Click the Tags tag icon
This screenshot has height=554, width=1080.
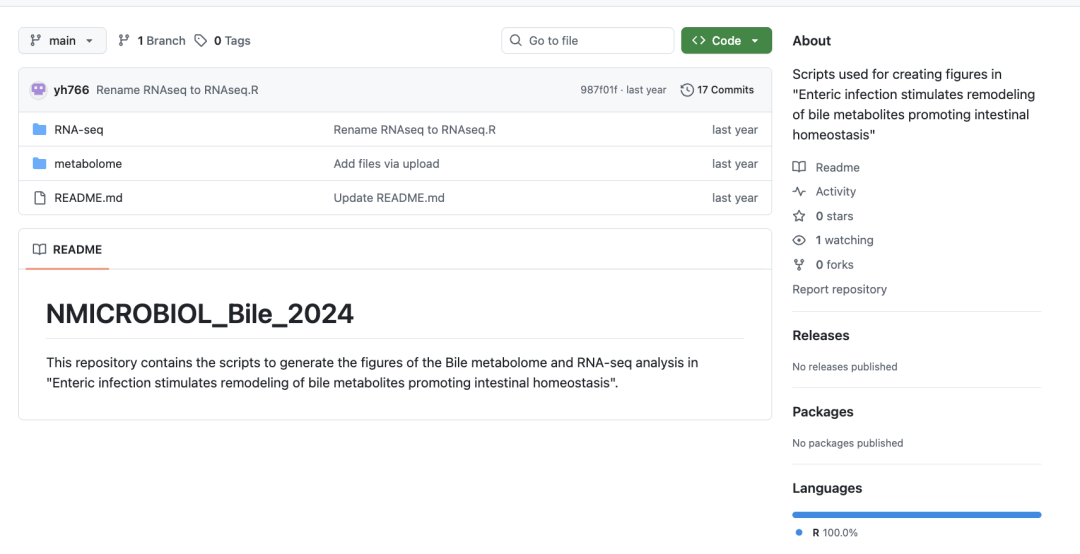(201, 41)
